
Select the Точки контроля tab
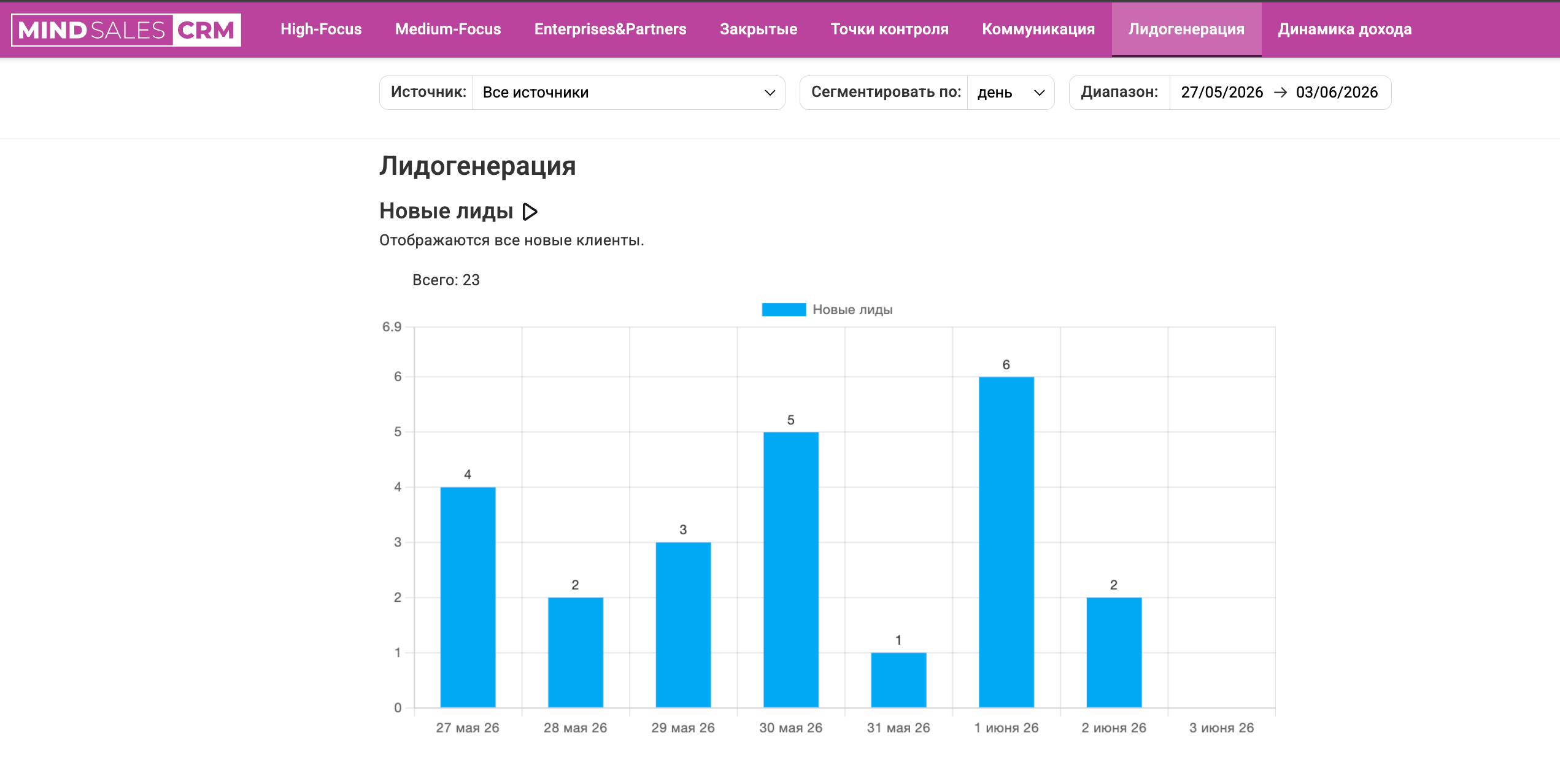click(889, 29)
